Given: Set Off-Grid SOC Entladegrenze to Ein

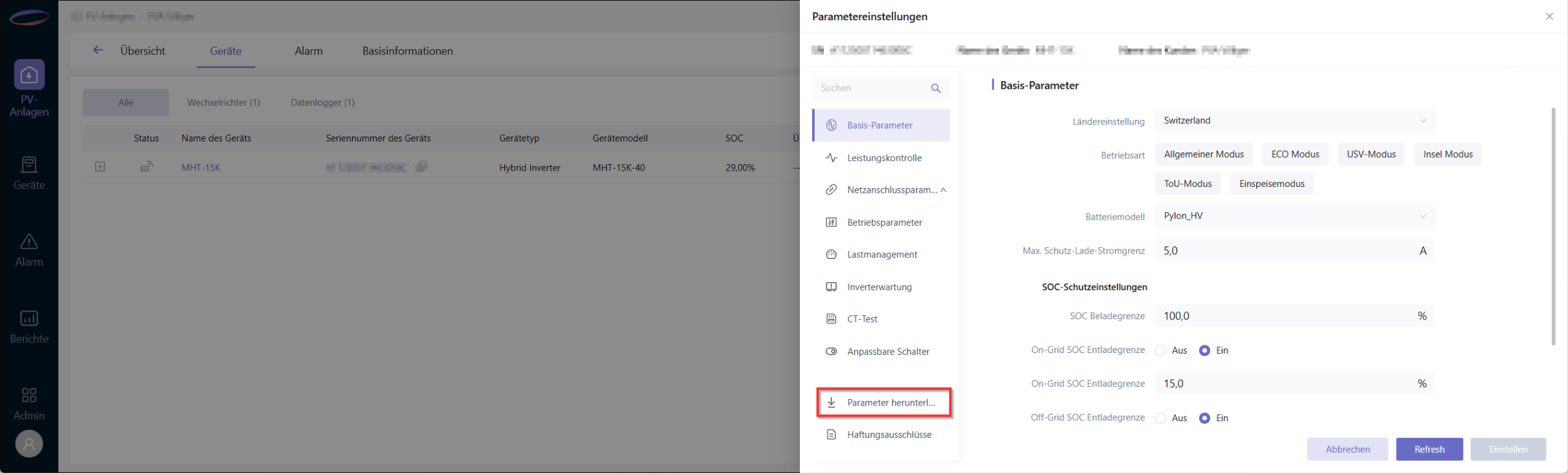Looking at the screenshot, I should [x=1204, y=418].
